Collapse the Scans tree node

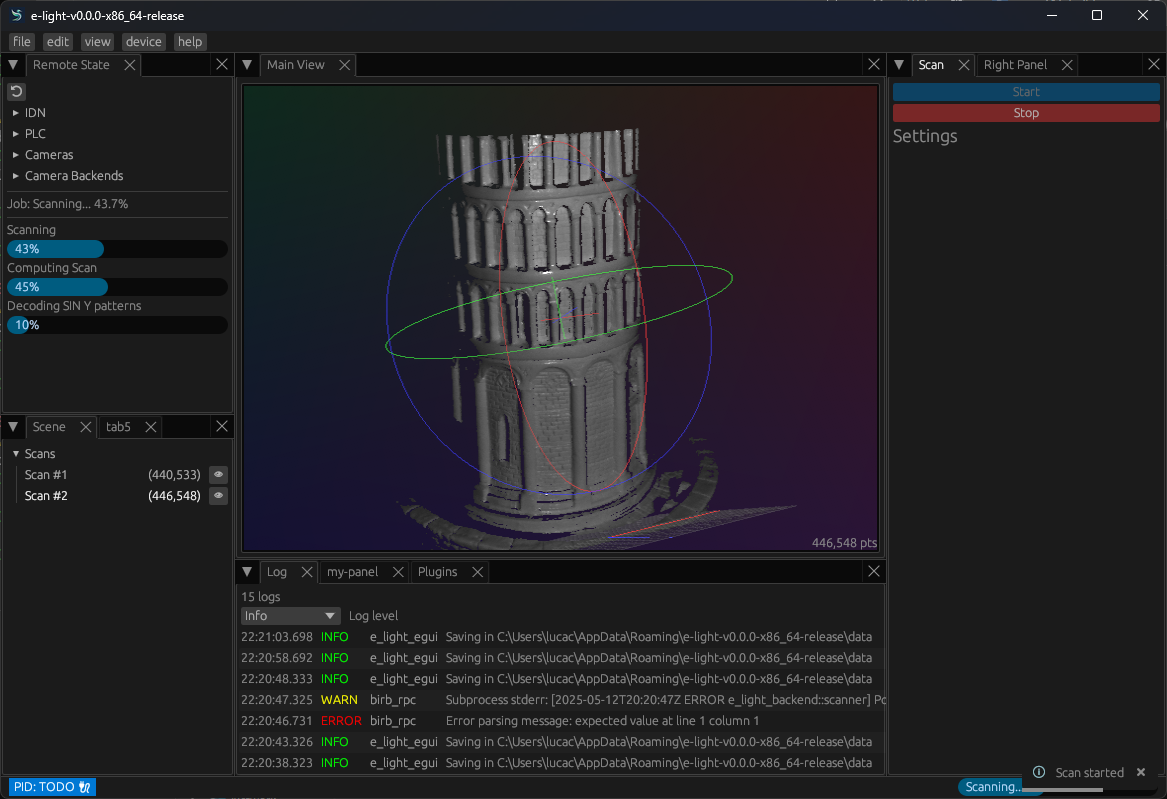point(16,454)
